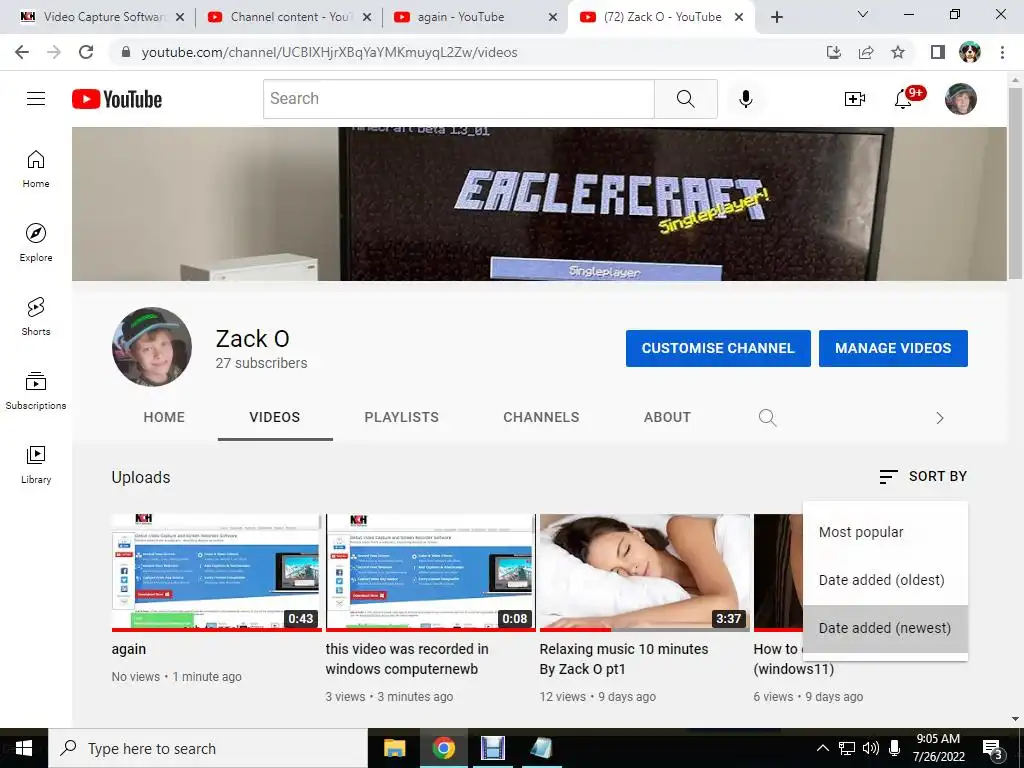Expand the channel tabs with the right chevron
This screenshot has height=768, width=1024.
point(939,418)
